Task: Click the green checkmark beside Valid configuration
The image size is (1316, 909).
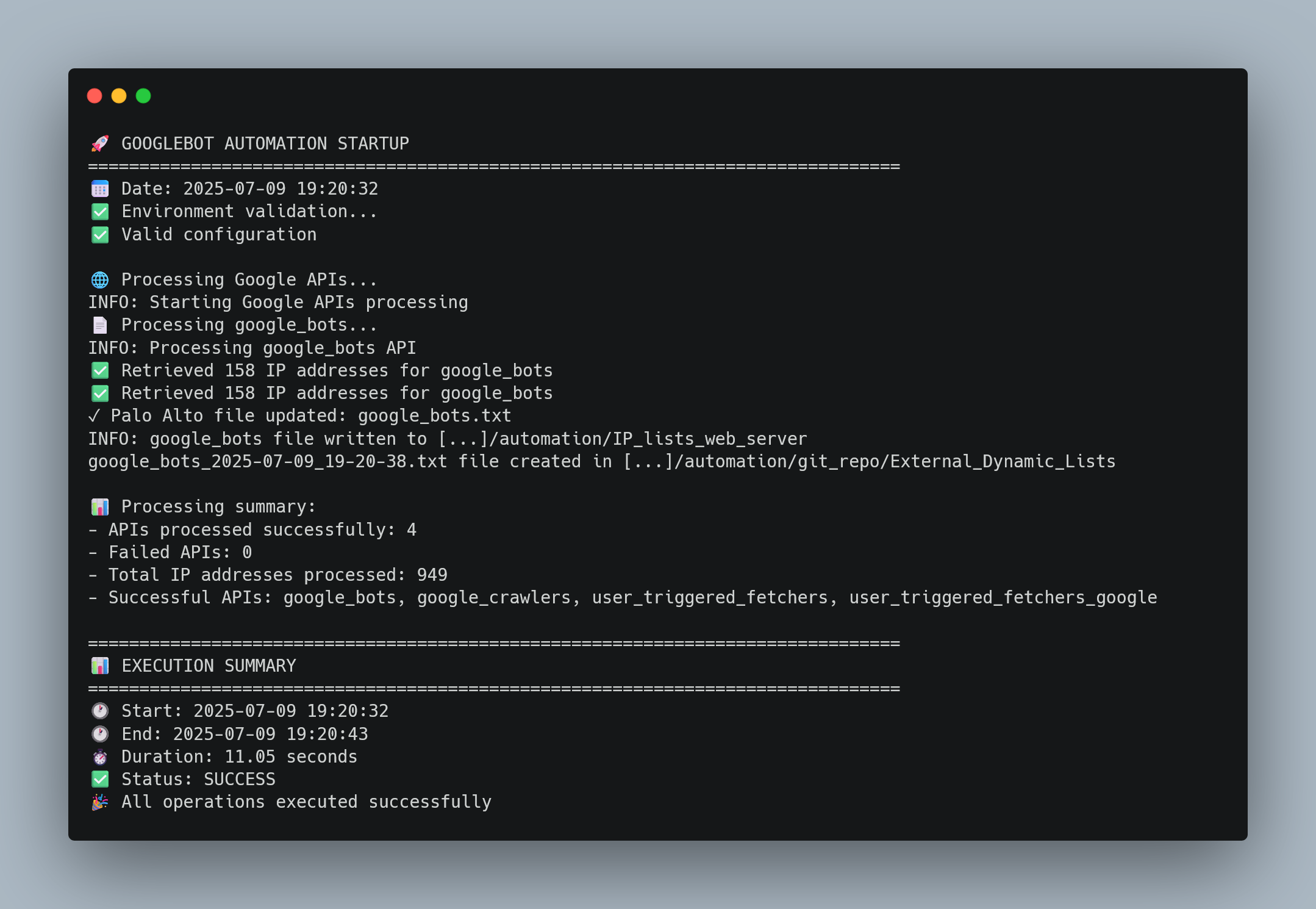Action: pos(100,234)
